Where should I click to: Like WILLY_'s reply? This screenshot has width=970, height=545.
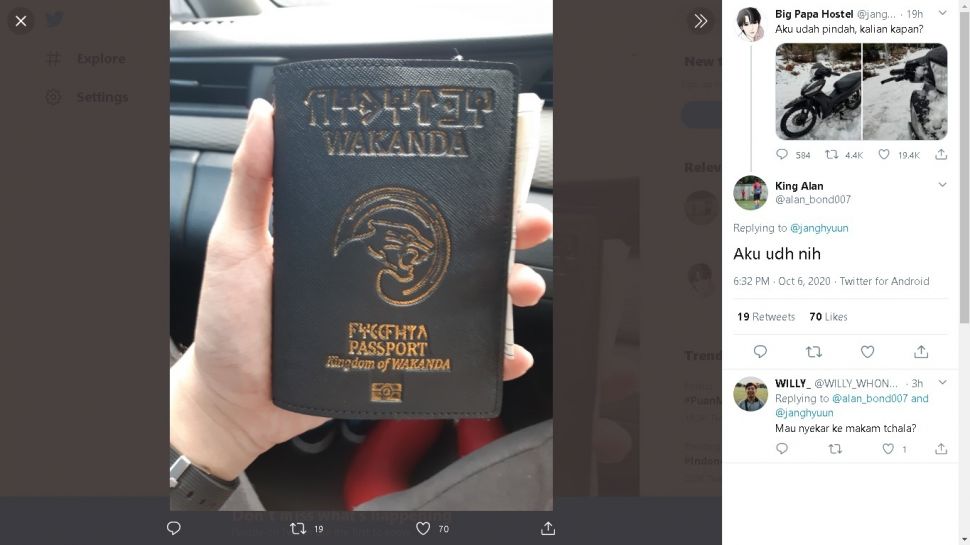pyautogui.click(x=888, y=448)
